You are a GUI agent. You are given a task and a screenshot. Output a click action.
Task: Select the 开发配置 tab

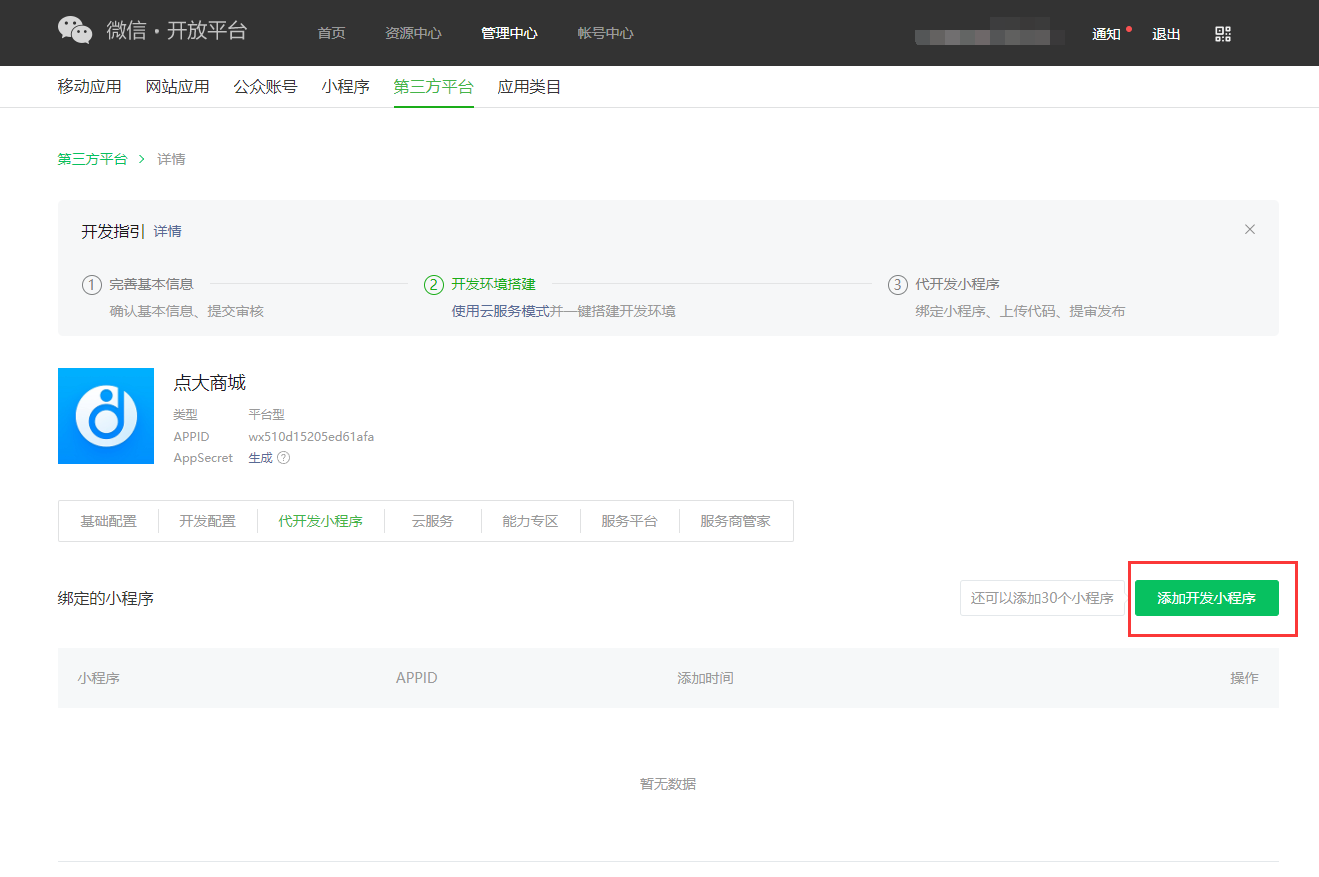[208, 521]
